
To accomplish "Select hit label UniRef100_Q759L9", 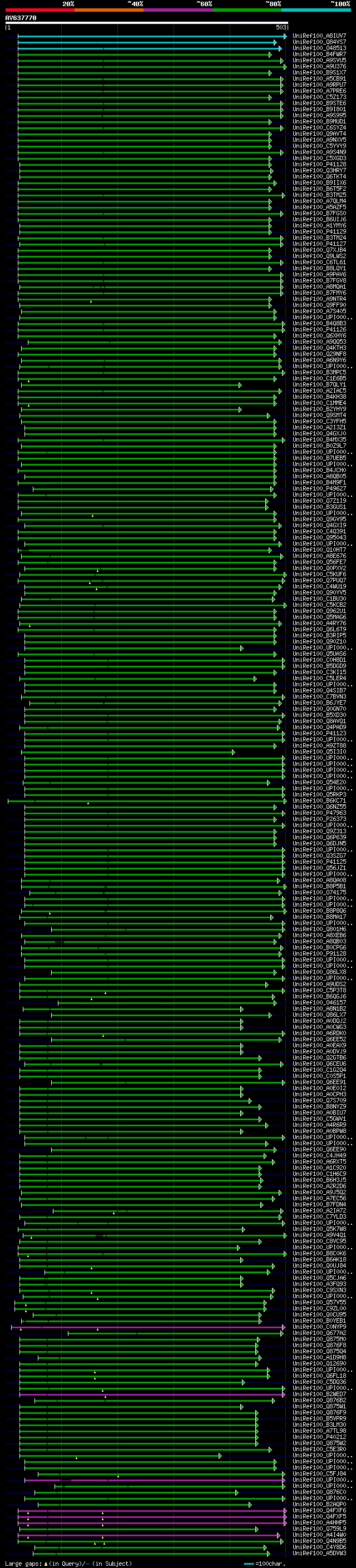I will (319, 1529).
